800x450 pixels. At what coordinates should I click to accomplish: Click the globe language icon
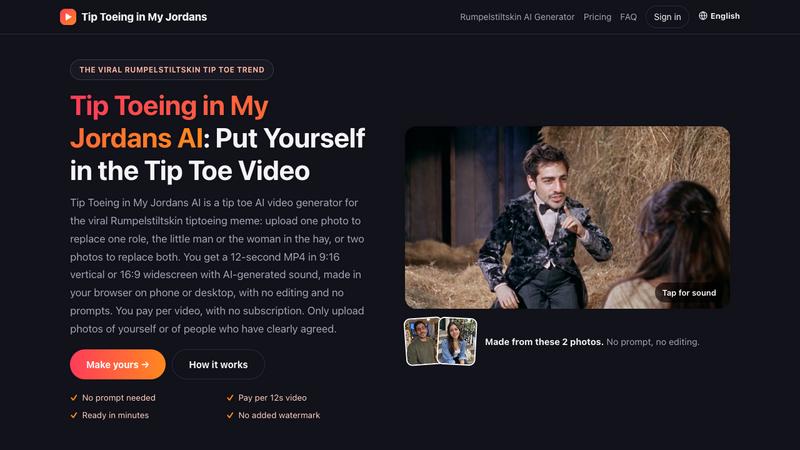[703, 16]
